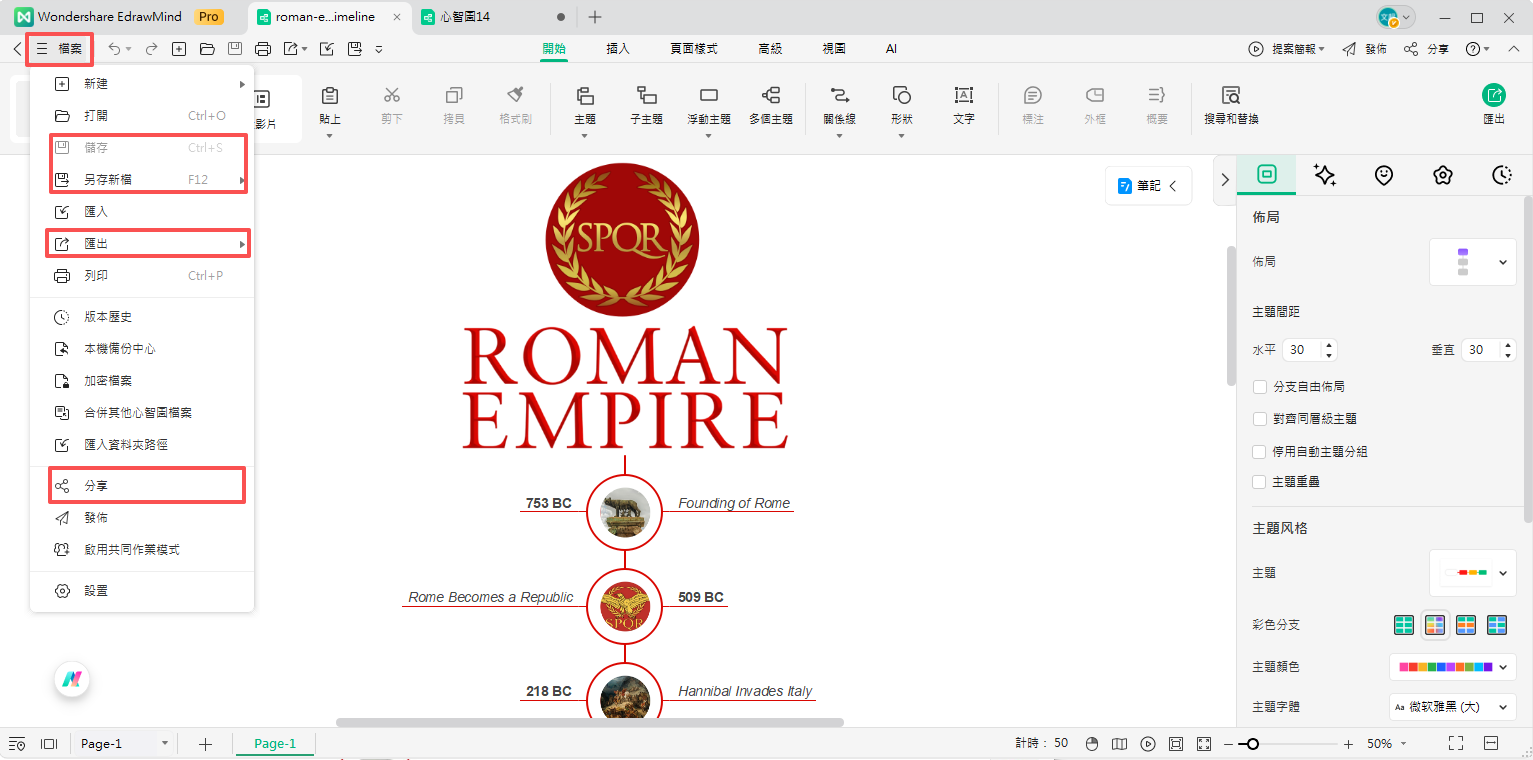This screenshot has height=760, width=1533.
Task: Check the 對齊同層級主題 checkbox
Action: point(1260,419)
